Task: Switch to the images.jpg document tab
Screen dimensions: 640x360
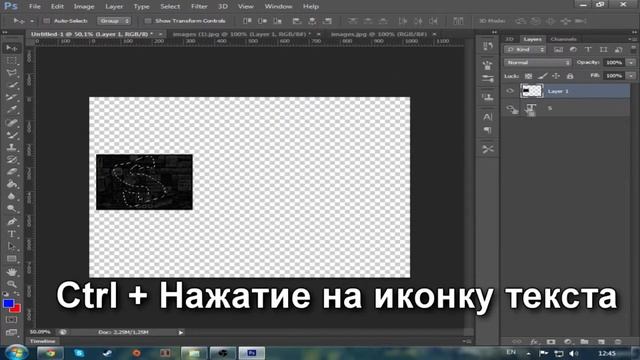Action: 379,34
